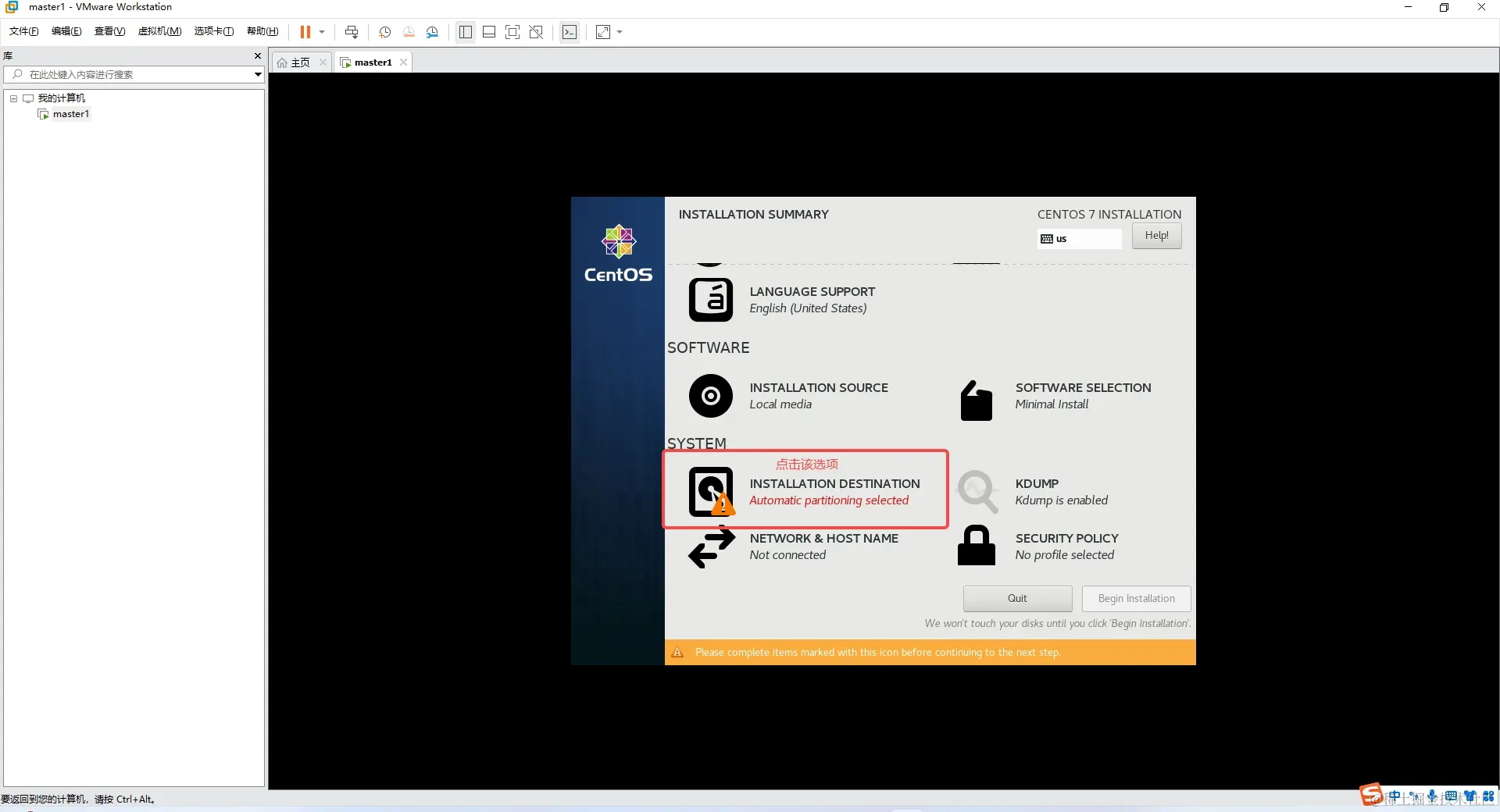Image resolution: width=1500 pixels, height=812 pixels.
Task: Switch to the 主页 home tab
Action: click(x=301, y=62)
